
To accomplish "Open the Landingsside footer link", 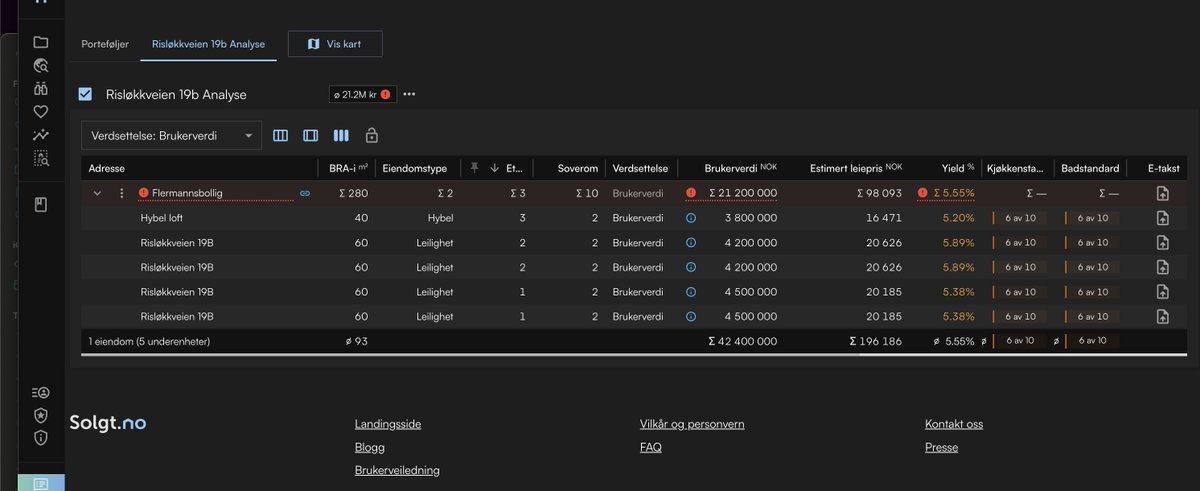I will pos(388,424).
